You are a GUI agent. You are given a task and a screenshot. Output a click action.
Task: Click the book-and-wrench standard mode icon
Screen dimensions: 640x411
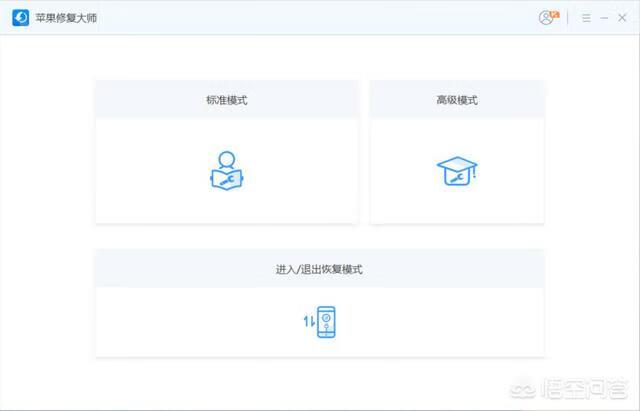pos(226,171)
